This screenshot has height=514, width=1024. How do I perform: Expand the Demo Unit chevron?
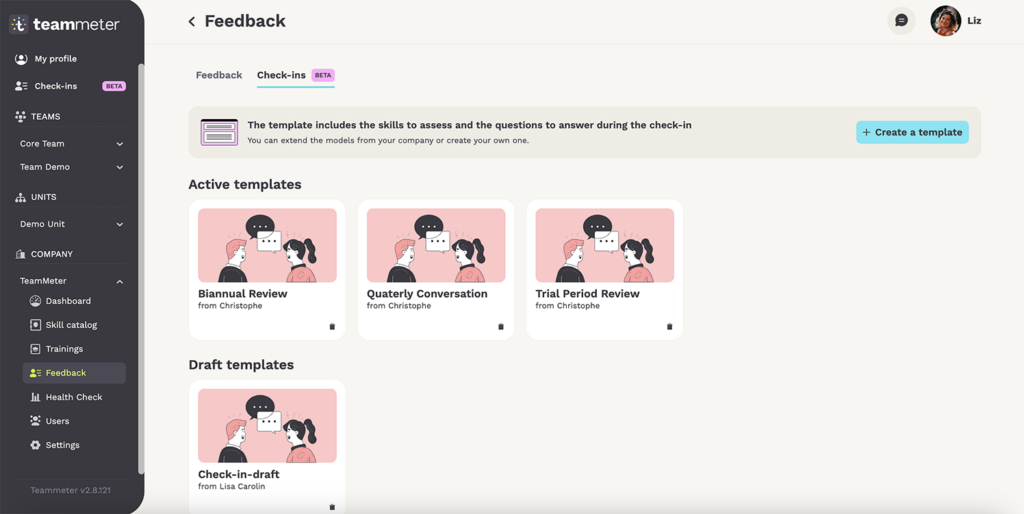click(x=120, y=224)
